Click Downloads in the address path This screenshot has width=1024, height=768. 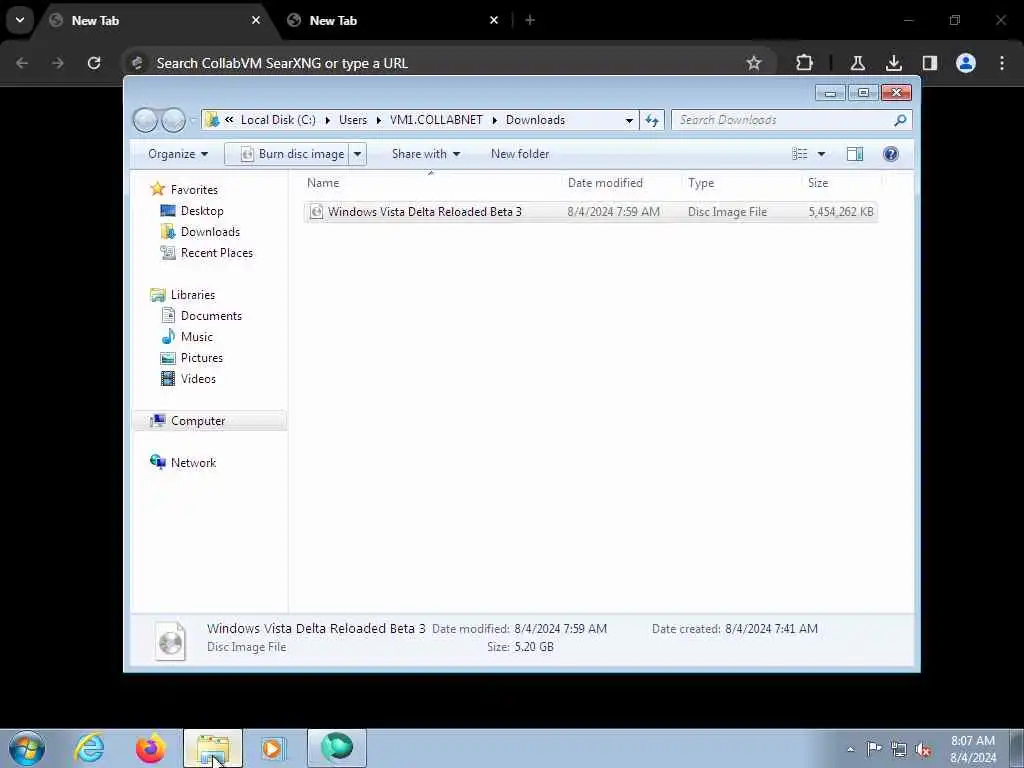[536, 120]
